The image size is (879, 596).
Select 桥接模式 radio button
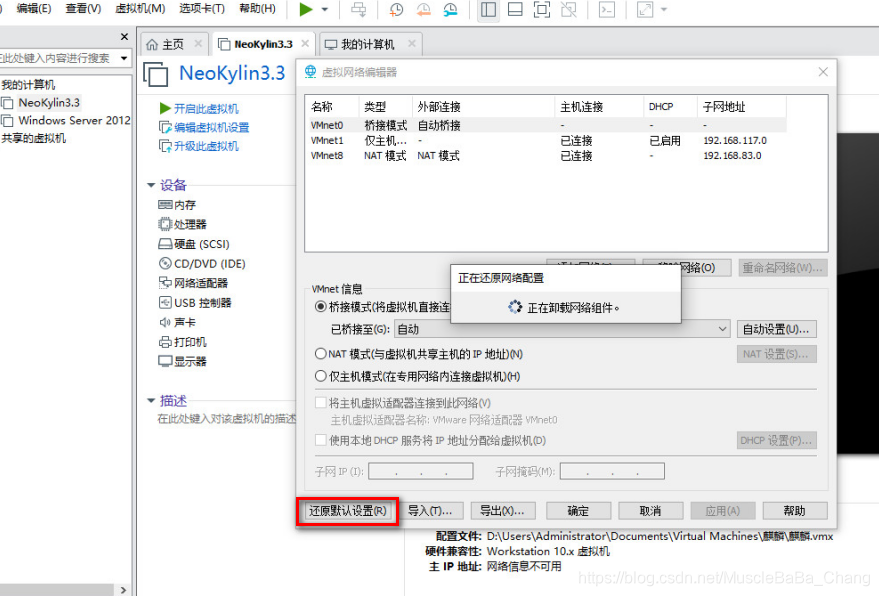321,307
